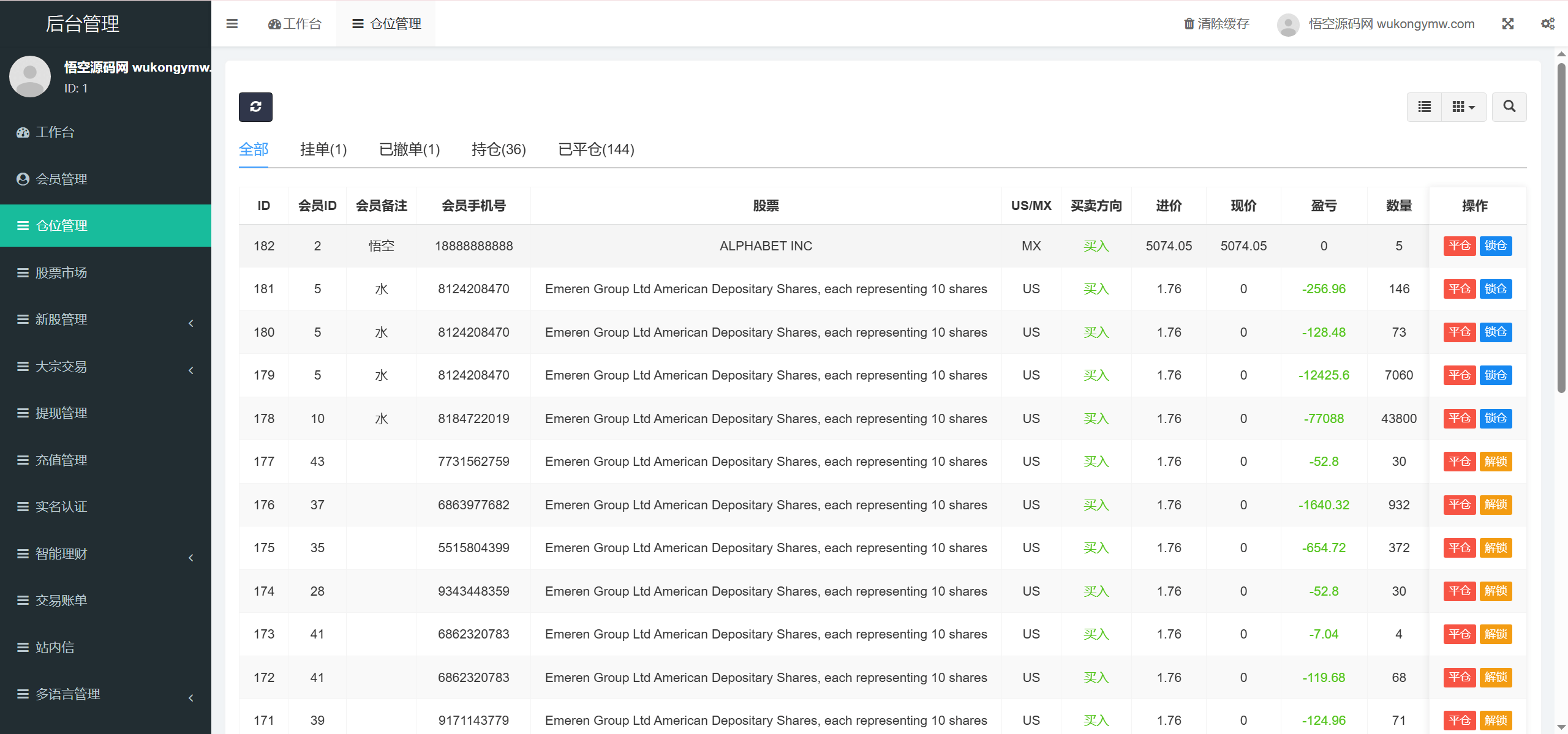Click the search magnifier icon button
Image resolution: width=1568 pixels, height=734 pixels.
[x=1509, y=107]
